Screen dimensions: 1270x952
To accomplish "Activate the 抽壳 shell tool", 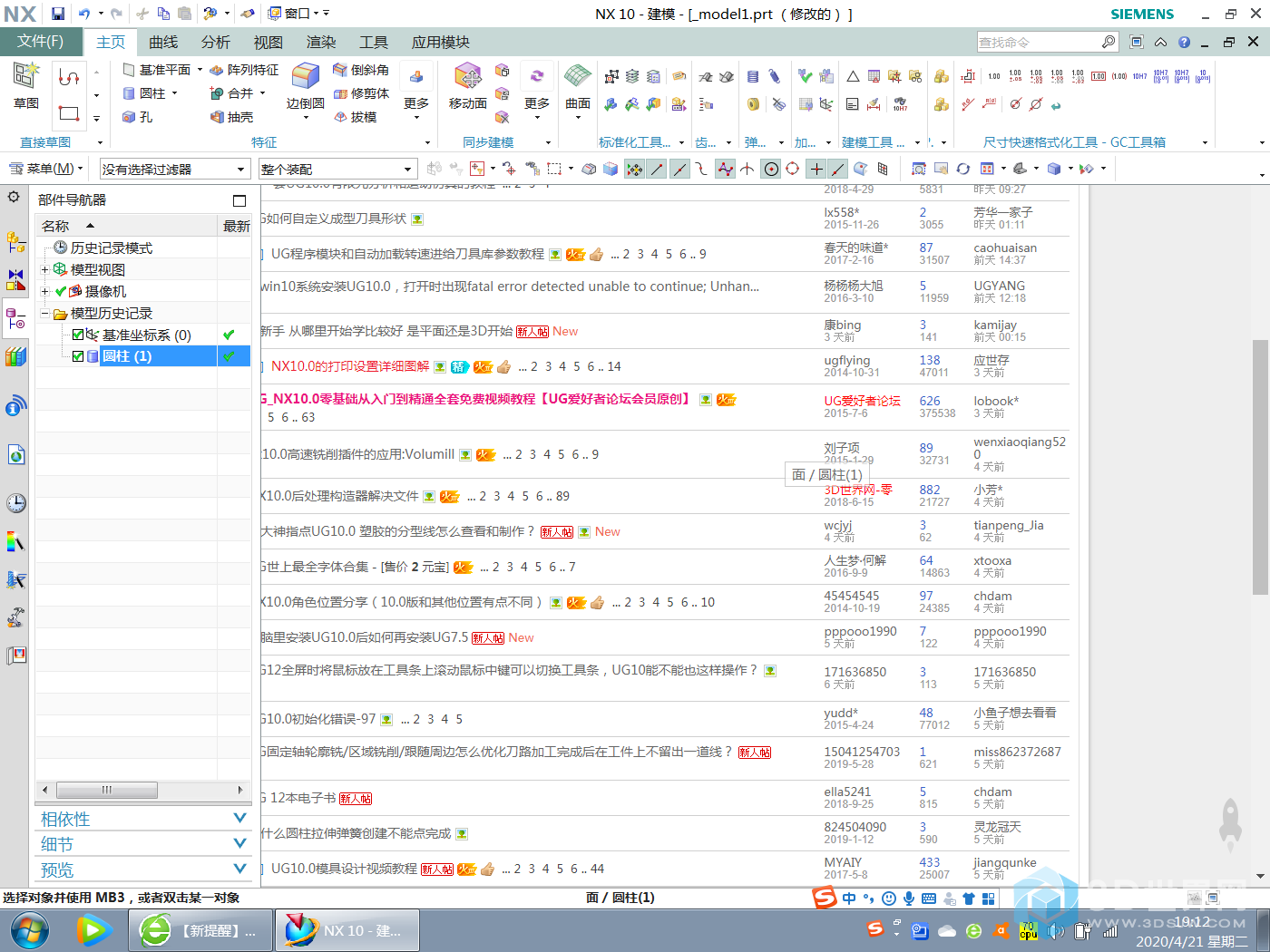I will (231, 117).
